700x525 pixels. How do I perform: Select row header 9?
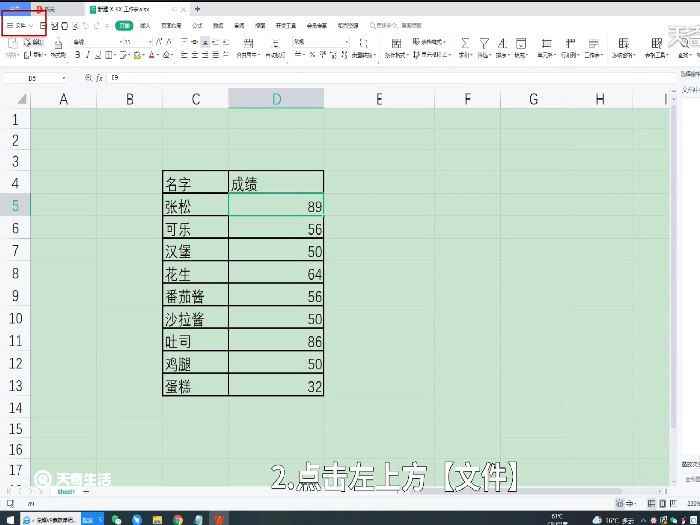pyautogui.click(x=15, y=296)
